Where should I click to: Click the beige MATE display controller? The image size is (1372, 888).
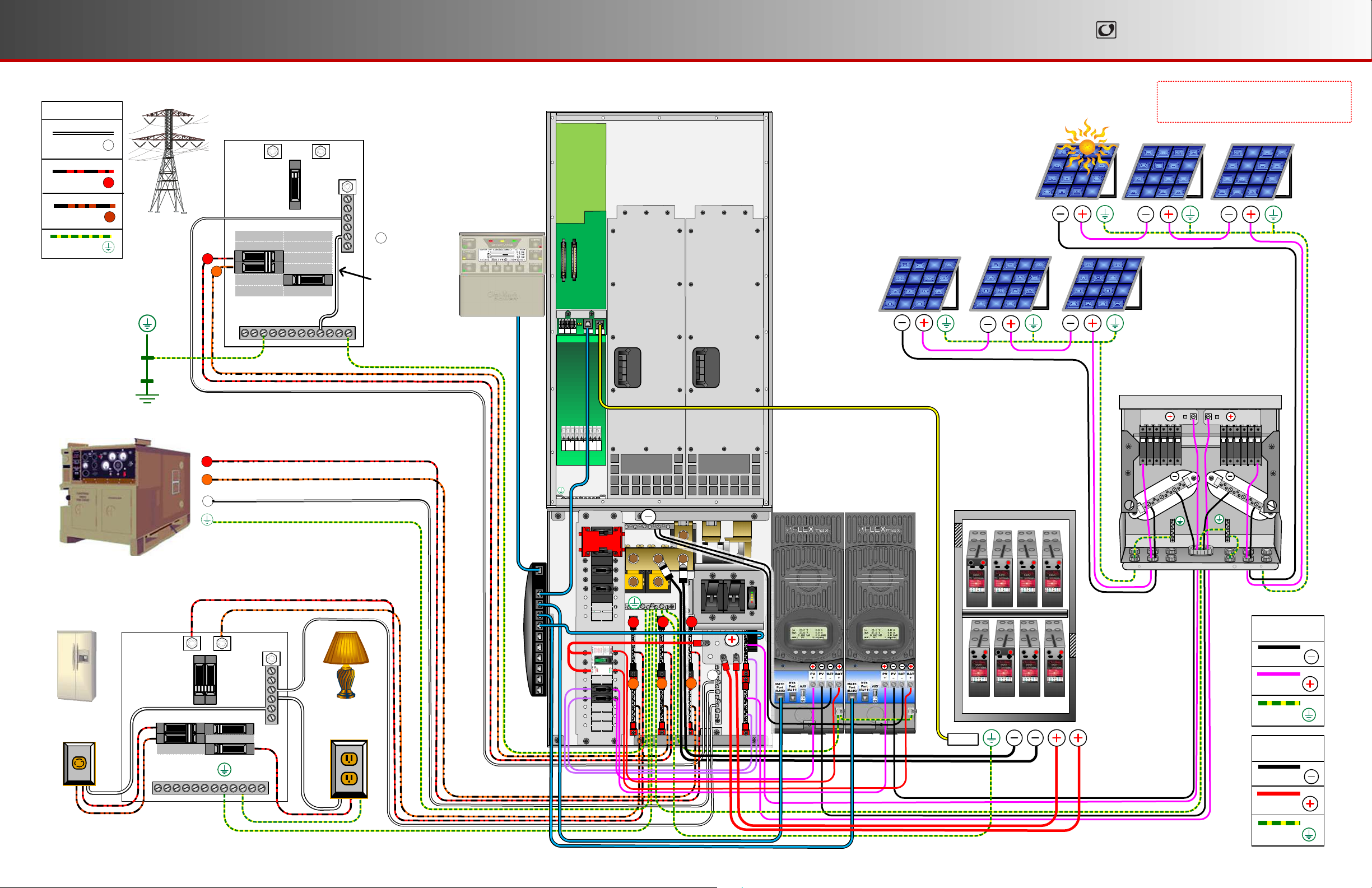pos(501,275)
